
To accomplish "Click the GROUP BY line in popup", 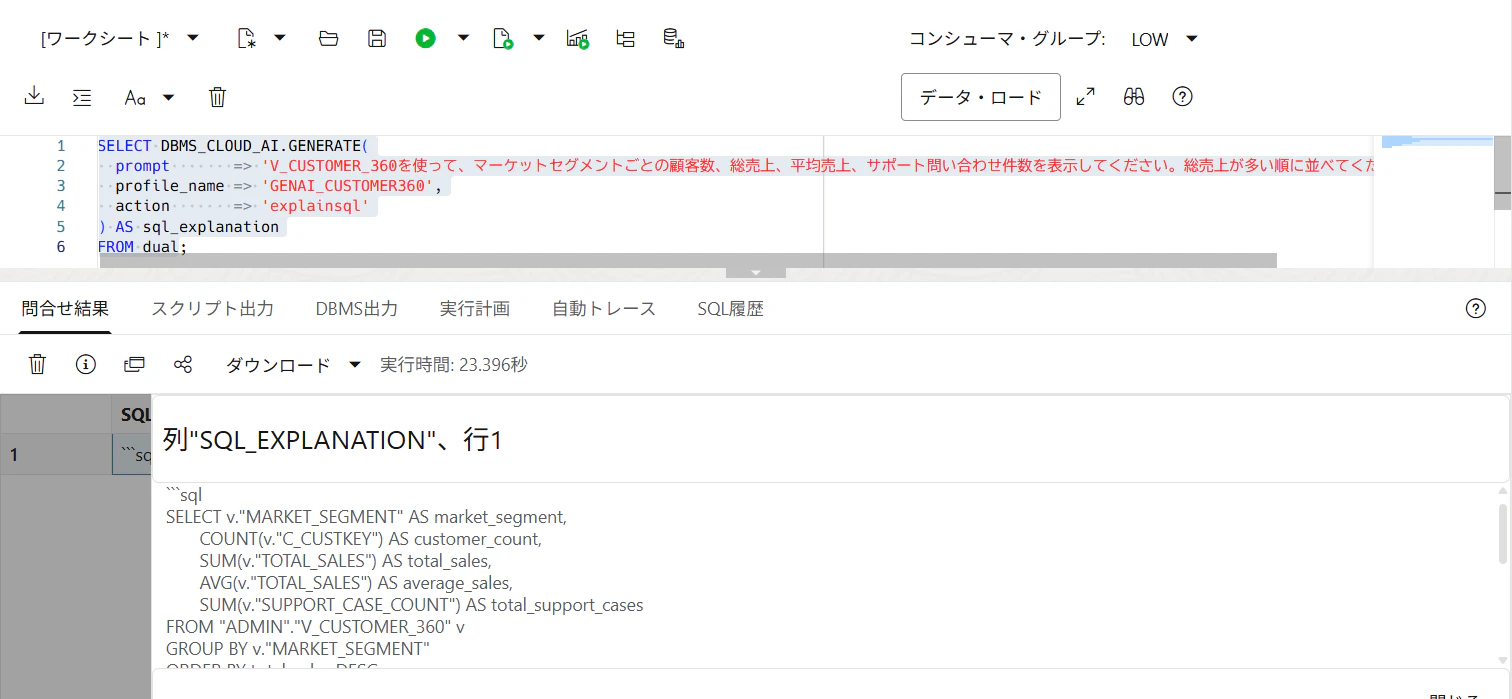I will (x=297, y=649).
